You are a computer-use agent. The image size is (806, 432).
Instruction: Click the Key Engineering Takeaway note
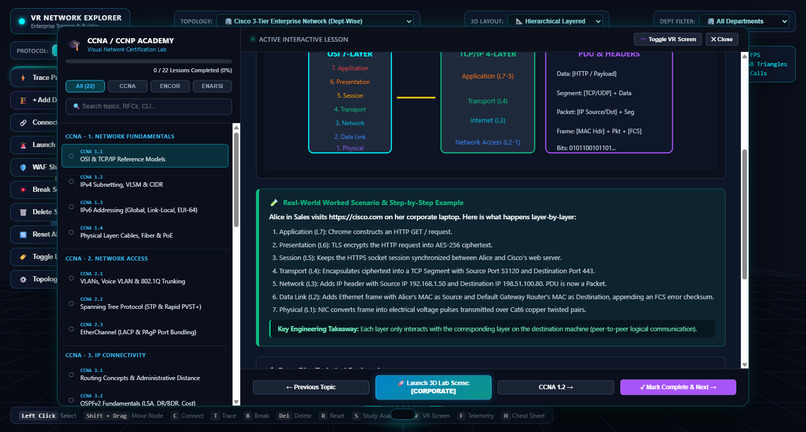(x=492, y=329)
